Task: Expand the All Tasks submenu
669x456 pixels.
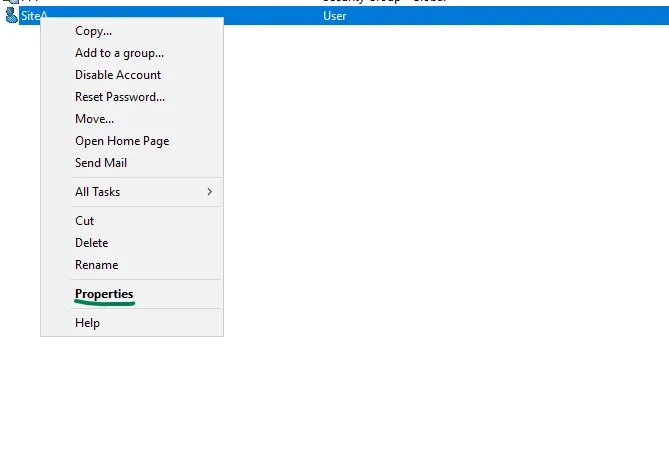Action: pyautogui.click(x=132, y=192)
